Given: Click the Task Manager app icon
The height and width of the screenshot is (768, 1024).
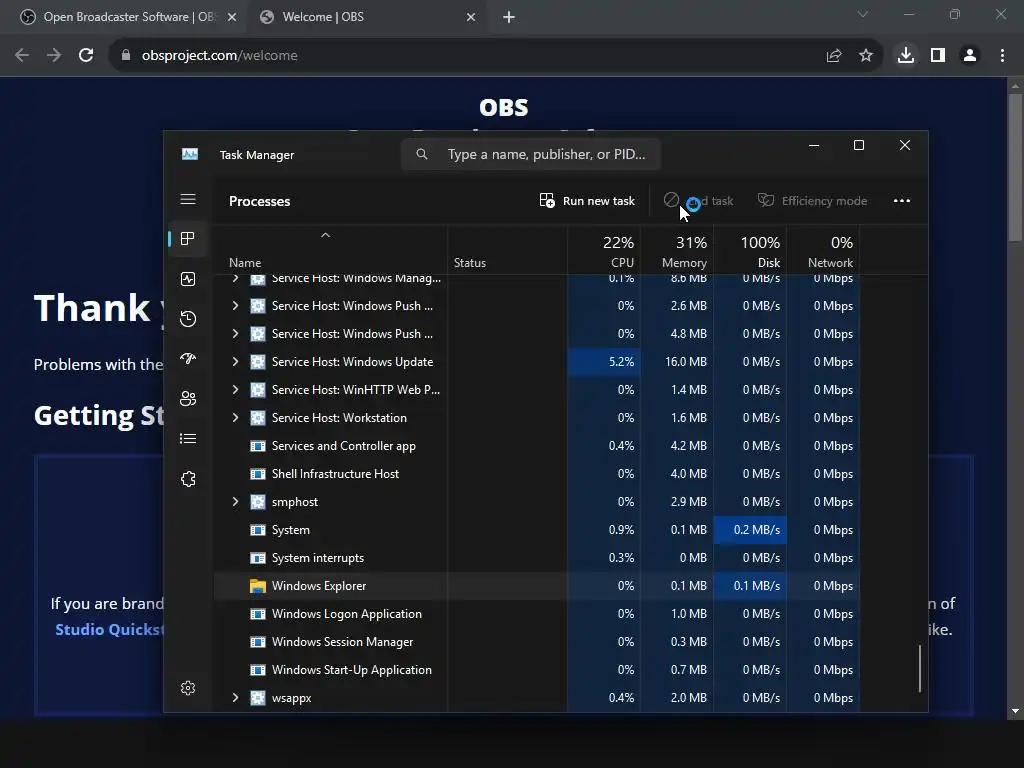Looking at the screenshot, I should tap(190, 154).
